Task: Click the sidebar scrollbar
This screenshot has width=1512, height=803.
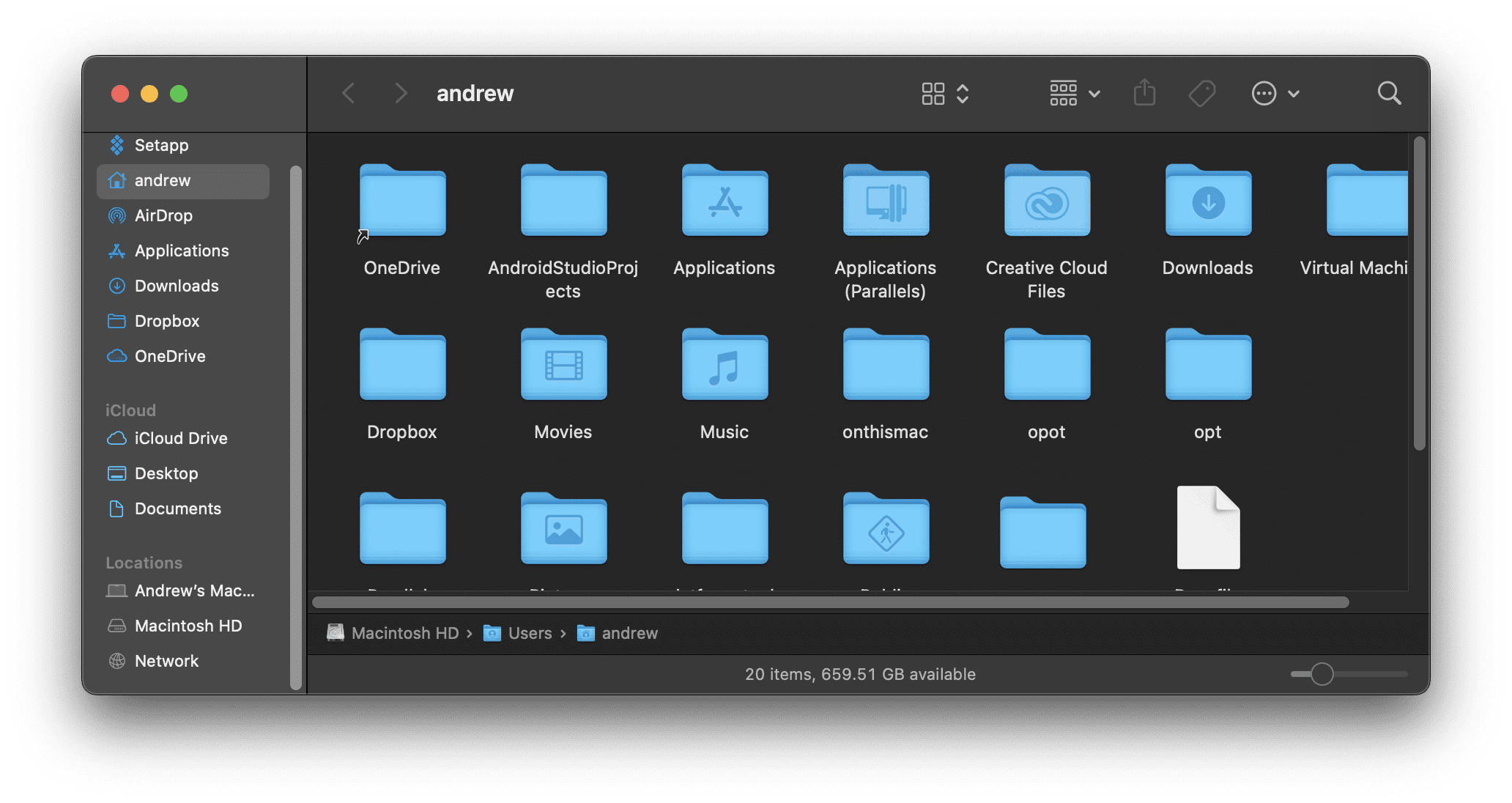Action: pos(296,428)
